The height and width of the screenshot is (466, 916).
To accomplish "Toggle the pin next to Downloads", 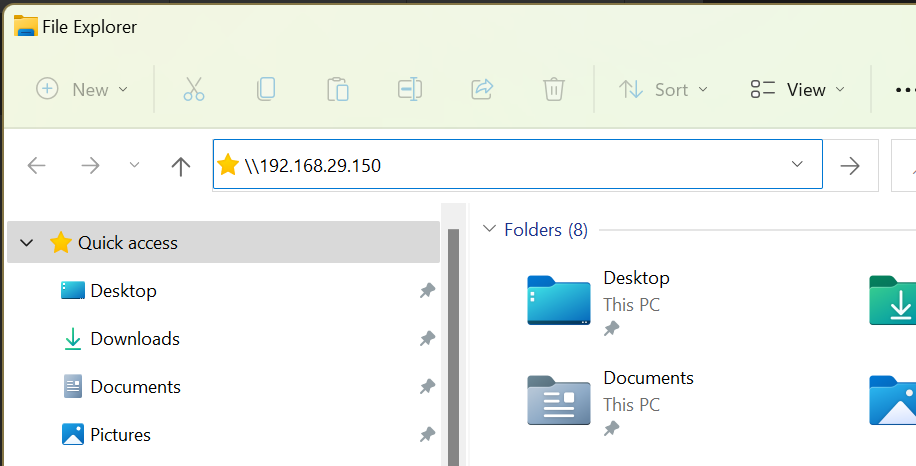I will pos(427,338).
